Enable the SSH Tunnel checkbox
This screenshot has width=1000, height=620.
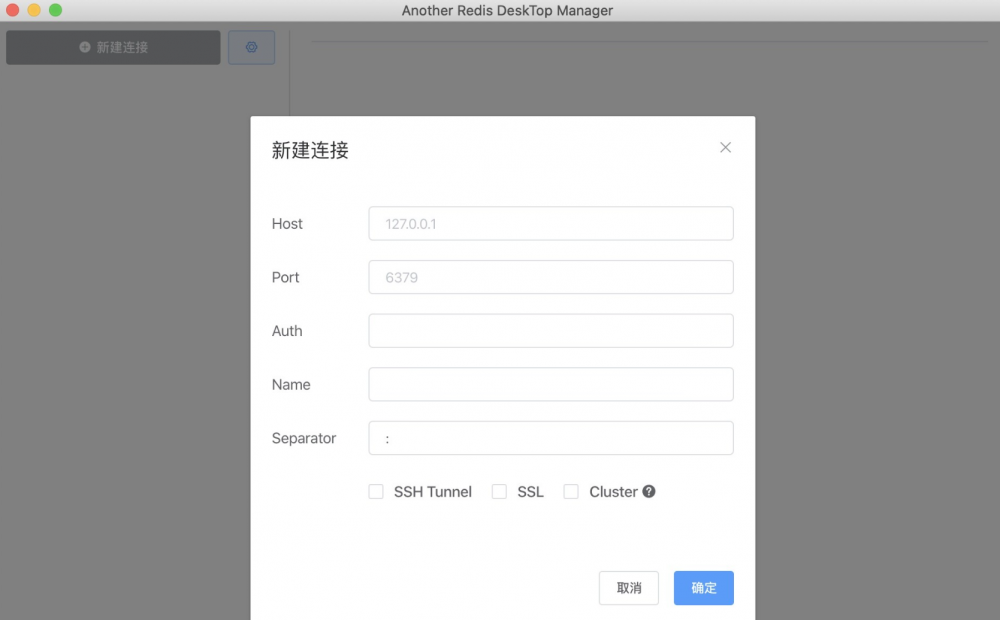tap(376, 491)
